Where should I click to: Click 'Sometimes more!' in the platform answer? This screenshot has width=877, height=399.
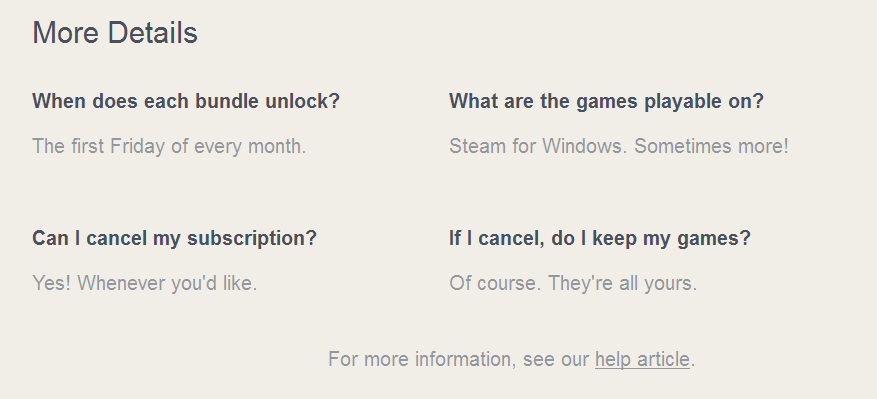pos(711,147)
